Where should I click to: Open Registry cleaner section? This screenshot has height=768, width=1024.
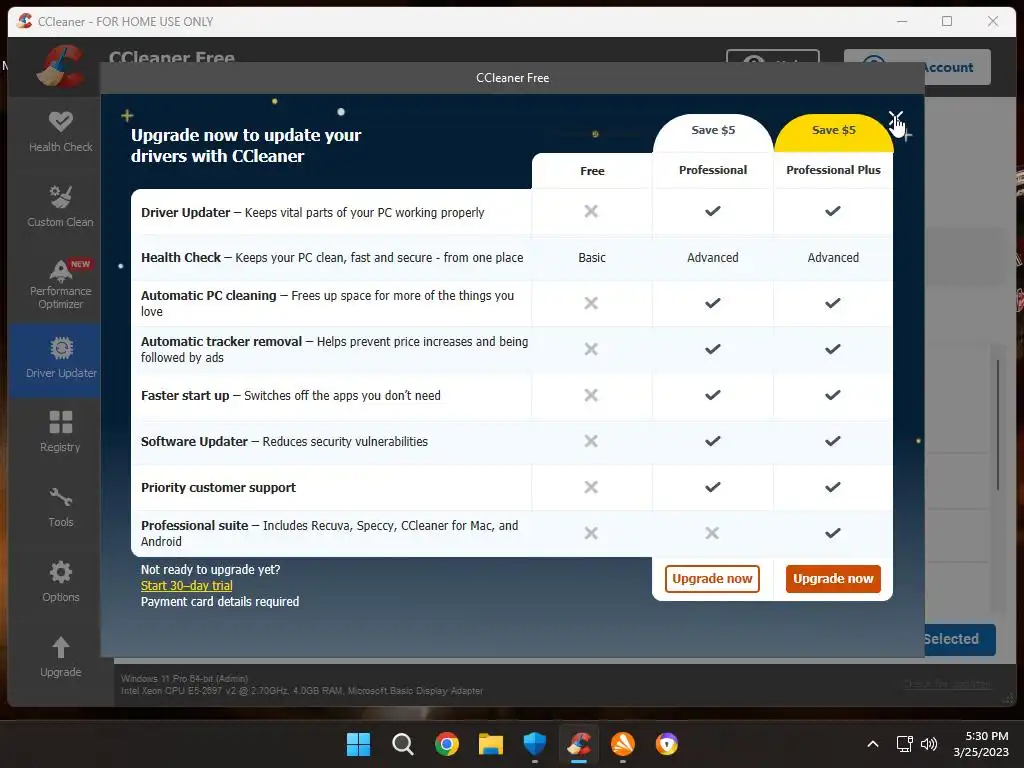pyautogui.click(x=61, y=432)
